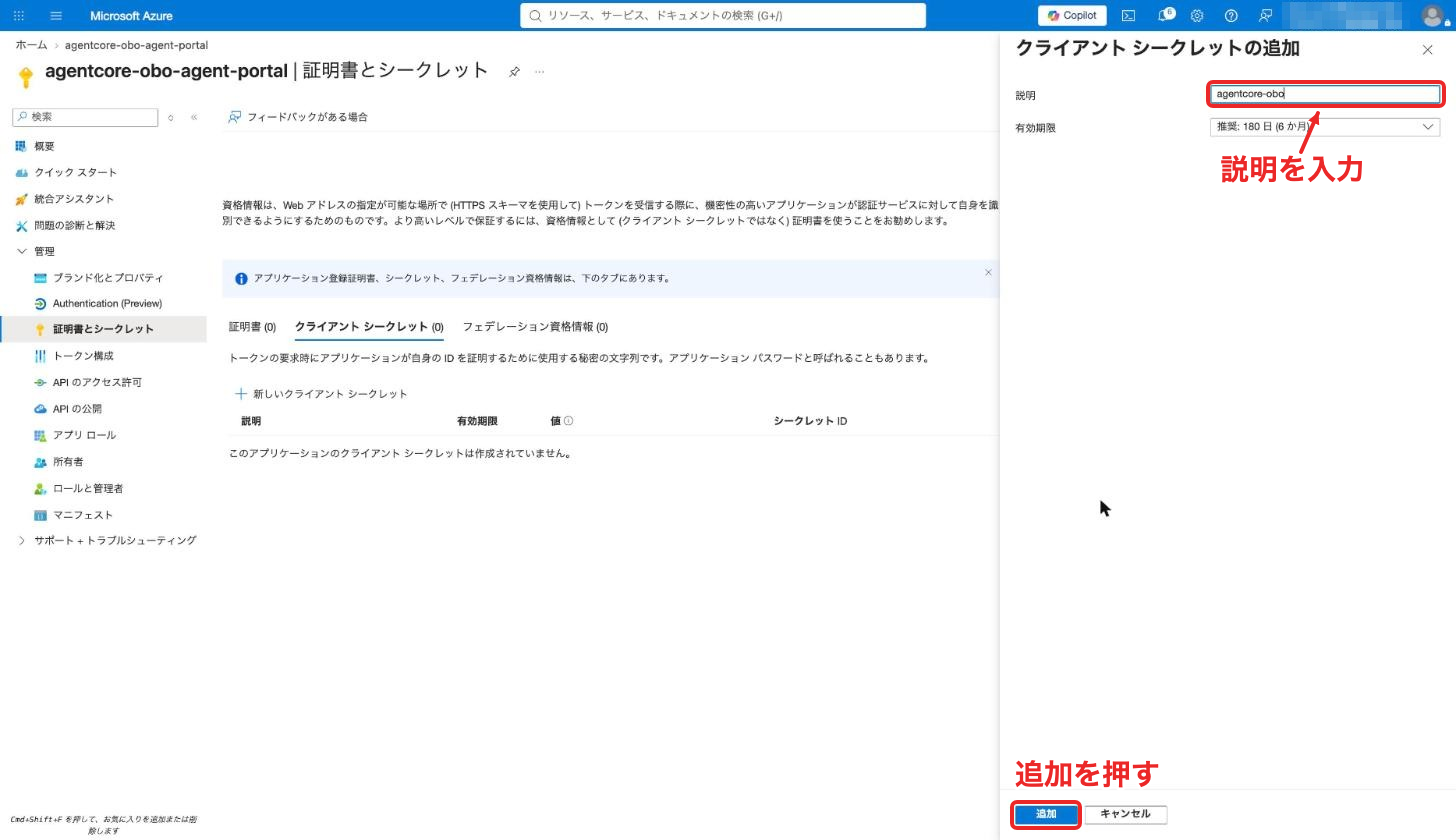
Task: Open the 有効期限 dropdown
Action: [1325, 127]
